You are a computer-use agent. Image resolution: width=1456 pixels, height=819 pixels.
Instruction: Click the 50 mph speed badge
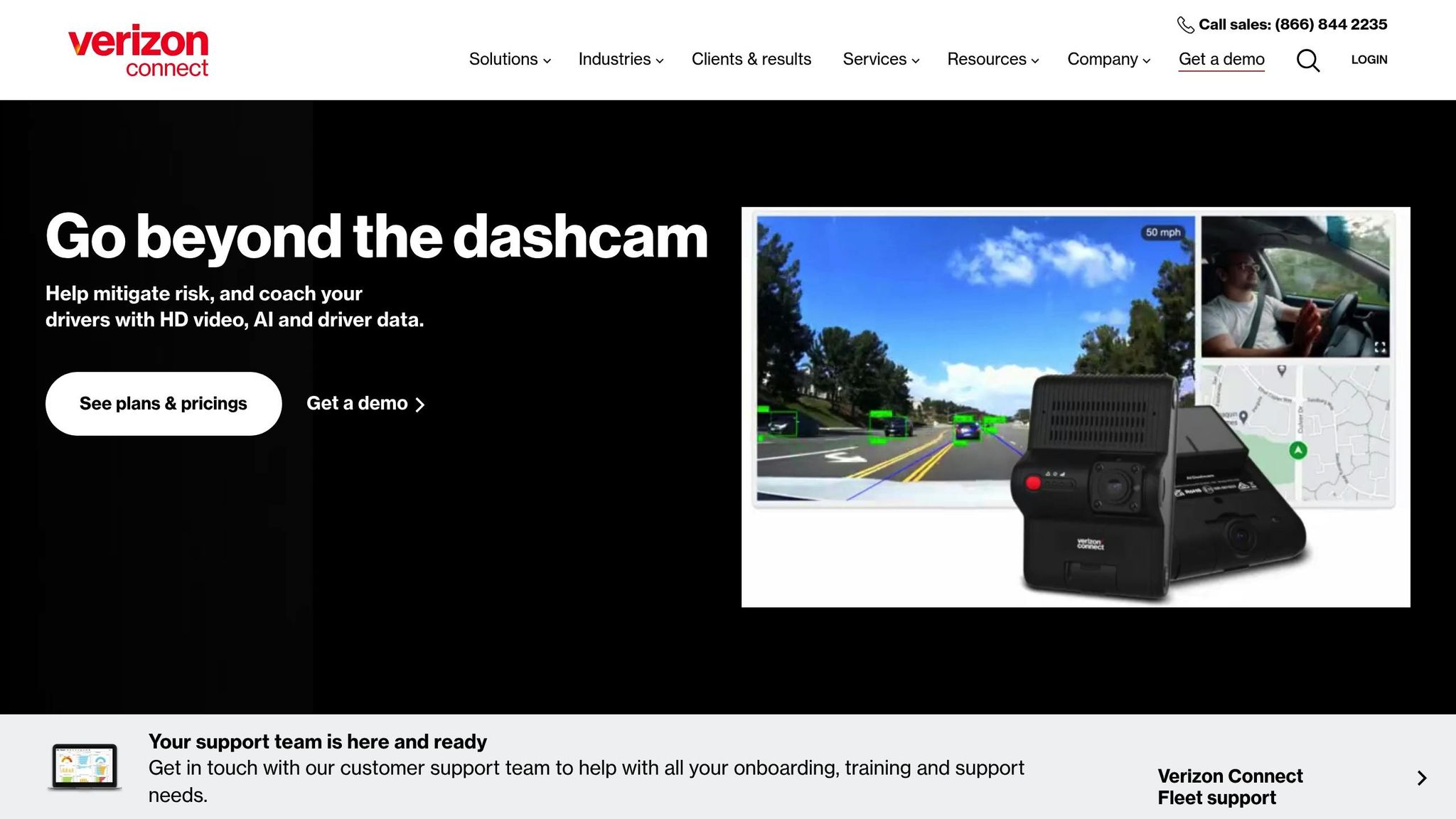(x=1162, y=232)
